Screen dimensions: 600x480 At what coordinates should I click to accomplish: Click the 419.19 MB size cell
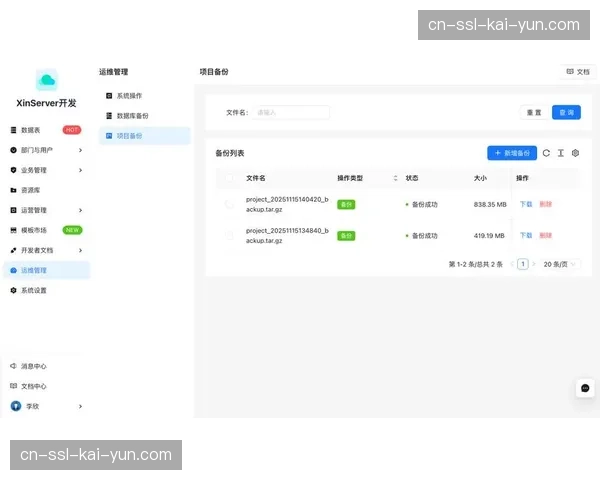tap(489, 235)
